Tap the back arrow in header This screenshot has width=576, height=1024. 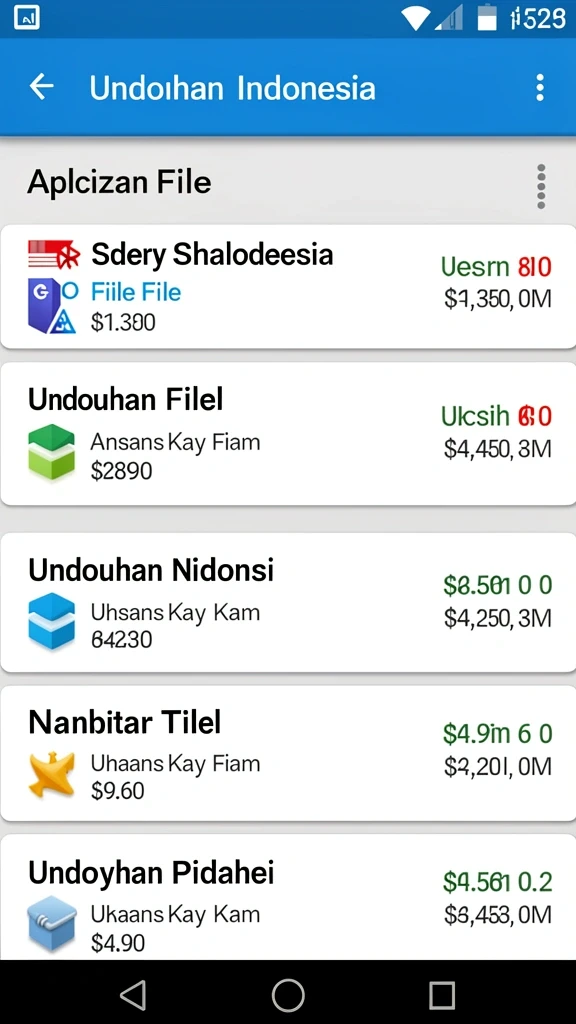[x=41, y=87]
